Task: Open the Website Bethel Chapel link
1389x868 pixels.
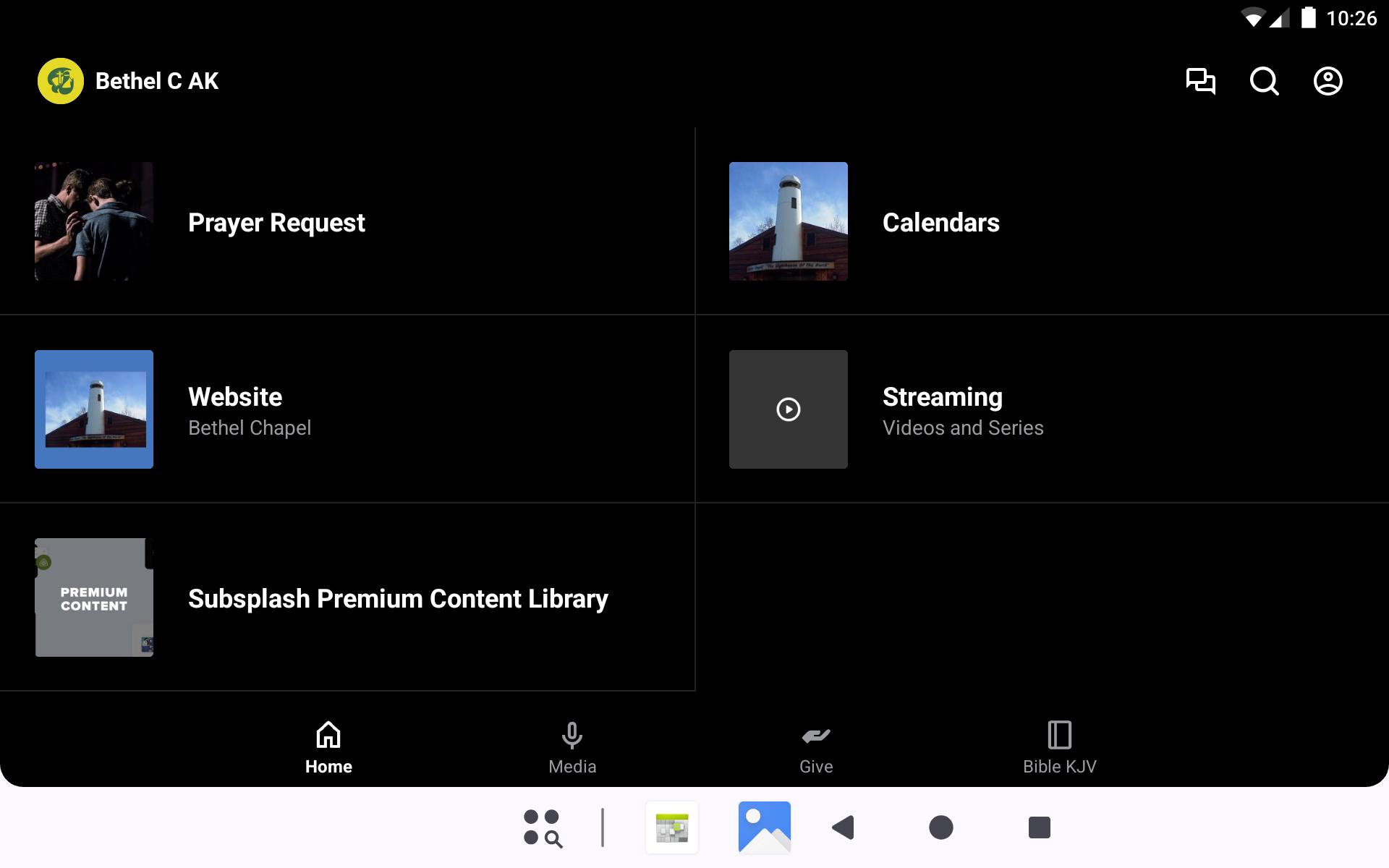Action: [x=250, y=410]
